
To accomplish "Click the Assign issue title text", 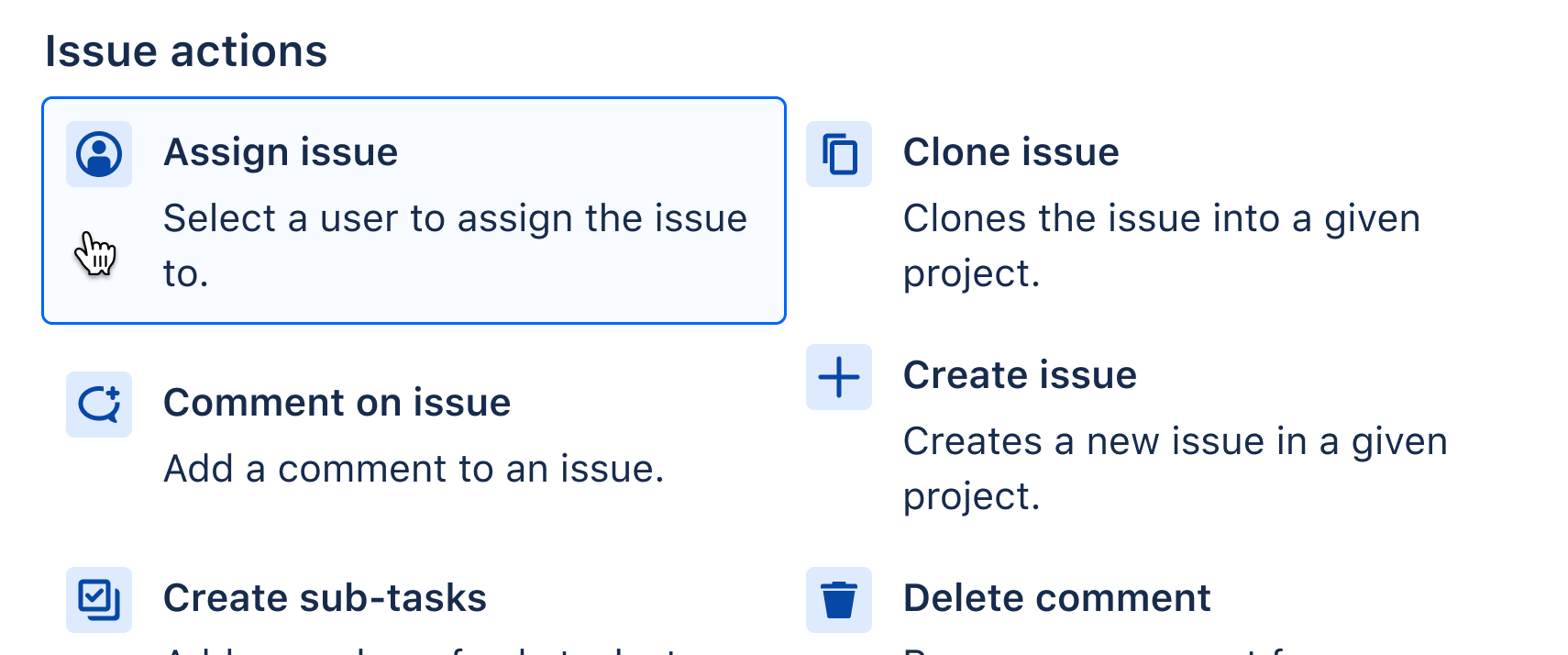I will click(281, 151).
